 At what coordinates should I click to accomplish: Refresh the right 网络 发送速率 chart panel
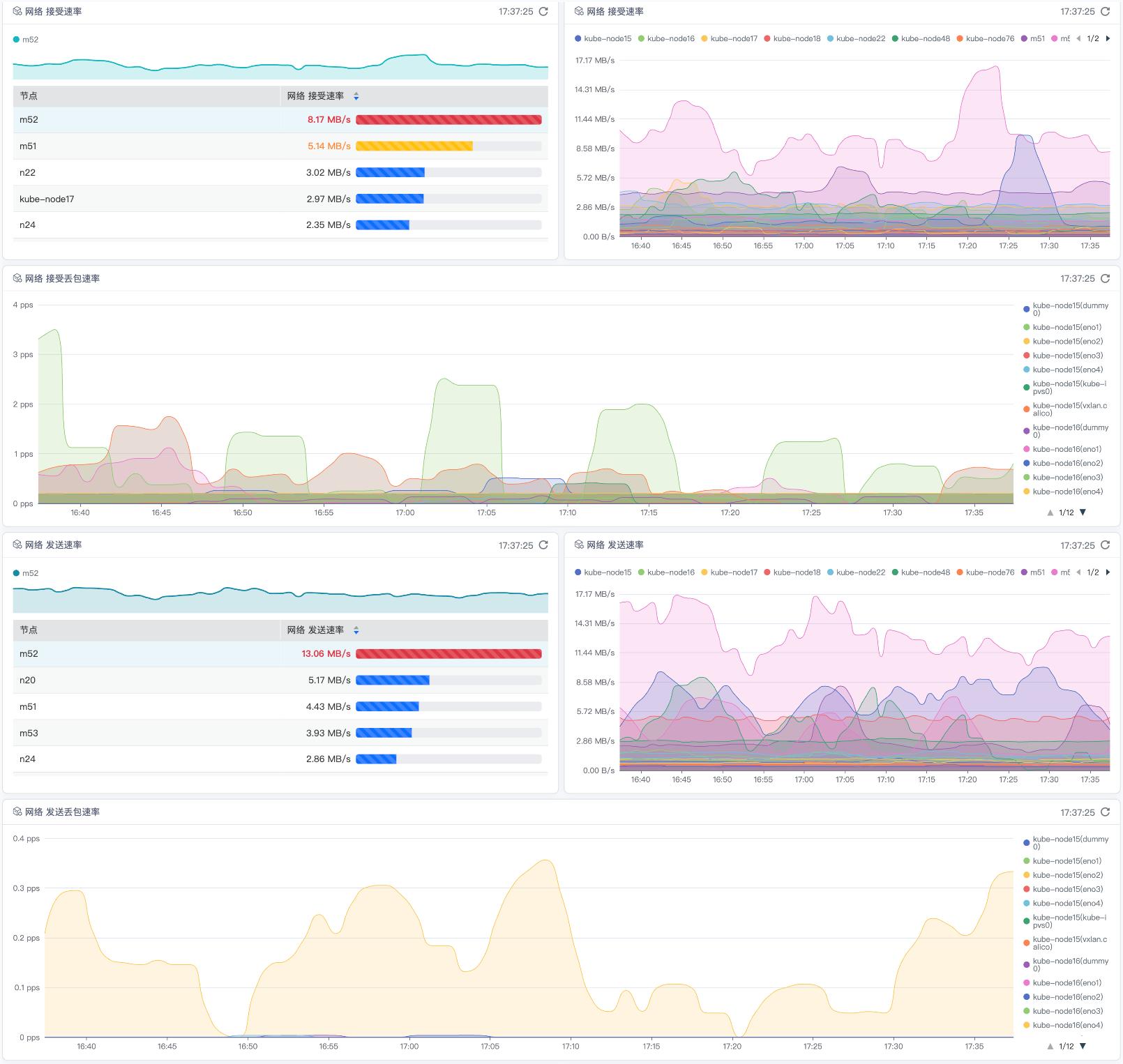(1105, 545)
